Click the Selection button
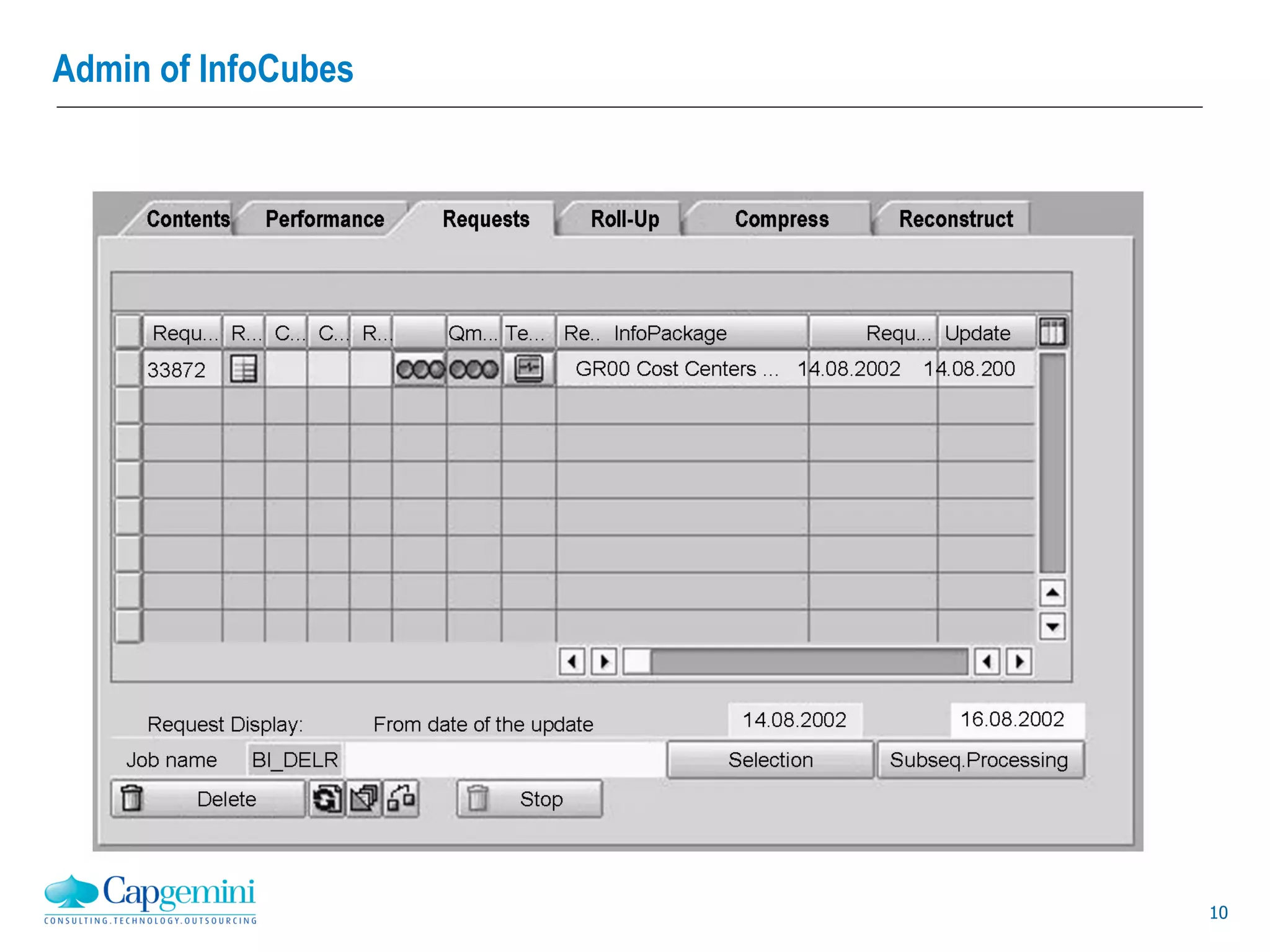This screenshot has height=952, width=1270. click(770, 760)
